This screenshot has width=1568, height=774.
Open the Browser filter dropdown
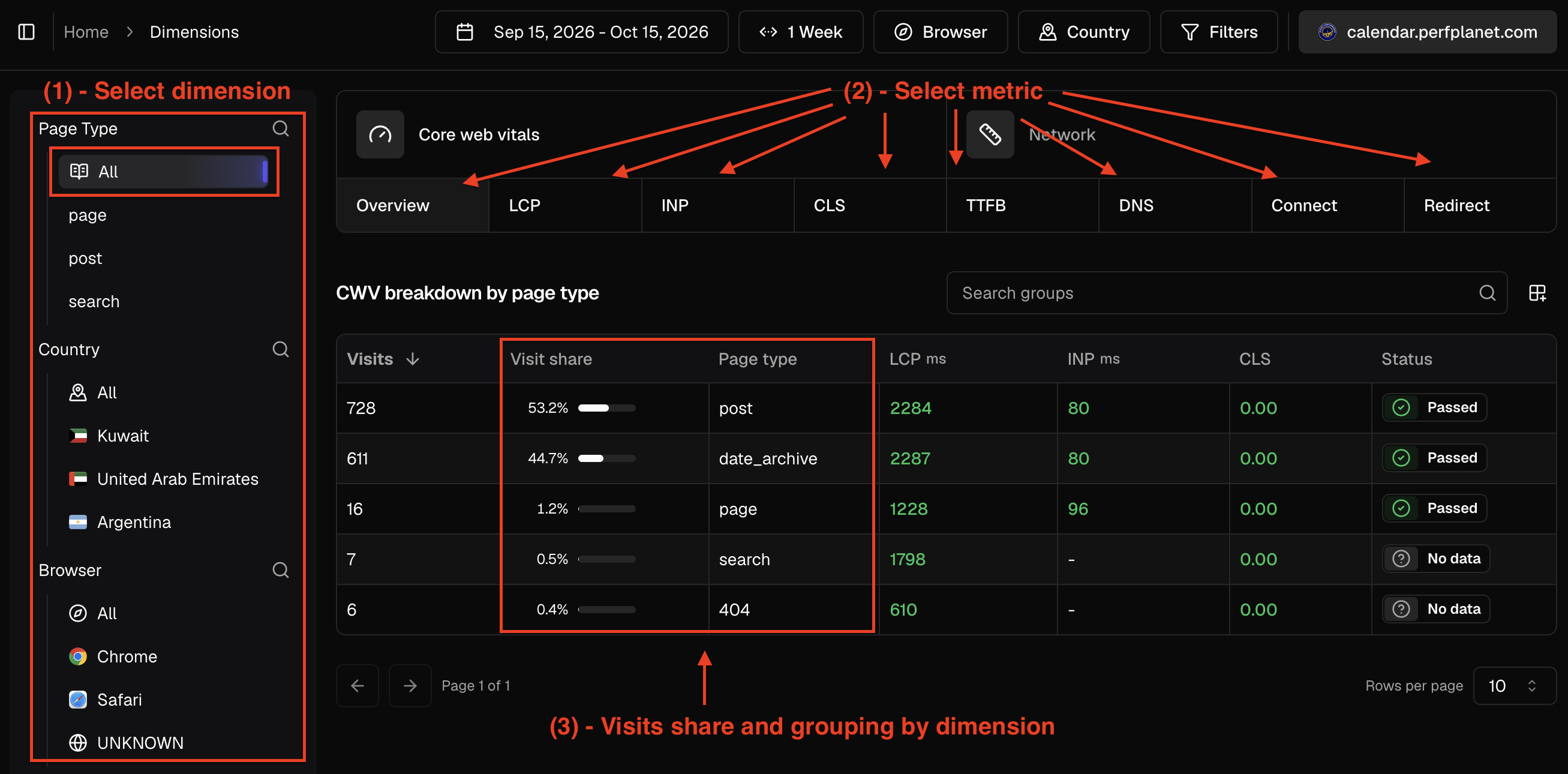pyautogui.click(x=941, y=32)
